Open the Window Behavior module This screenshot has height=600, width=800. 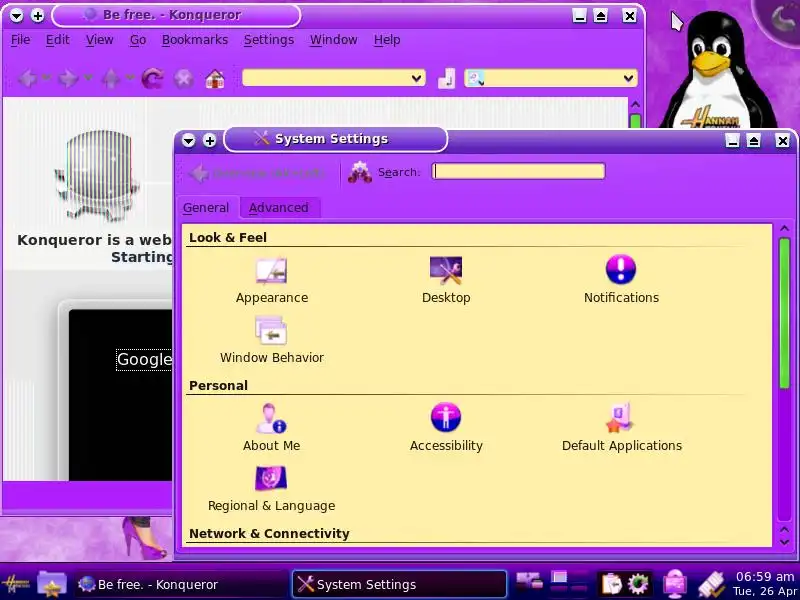(x=271, y=340)
